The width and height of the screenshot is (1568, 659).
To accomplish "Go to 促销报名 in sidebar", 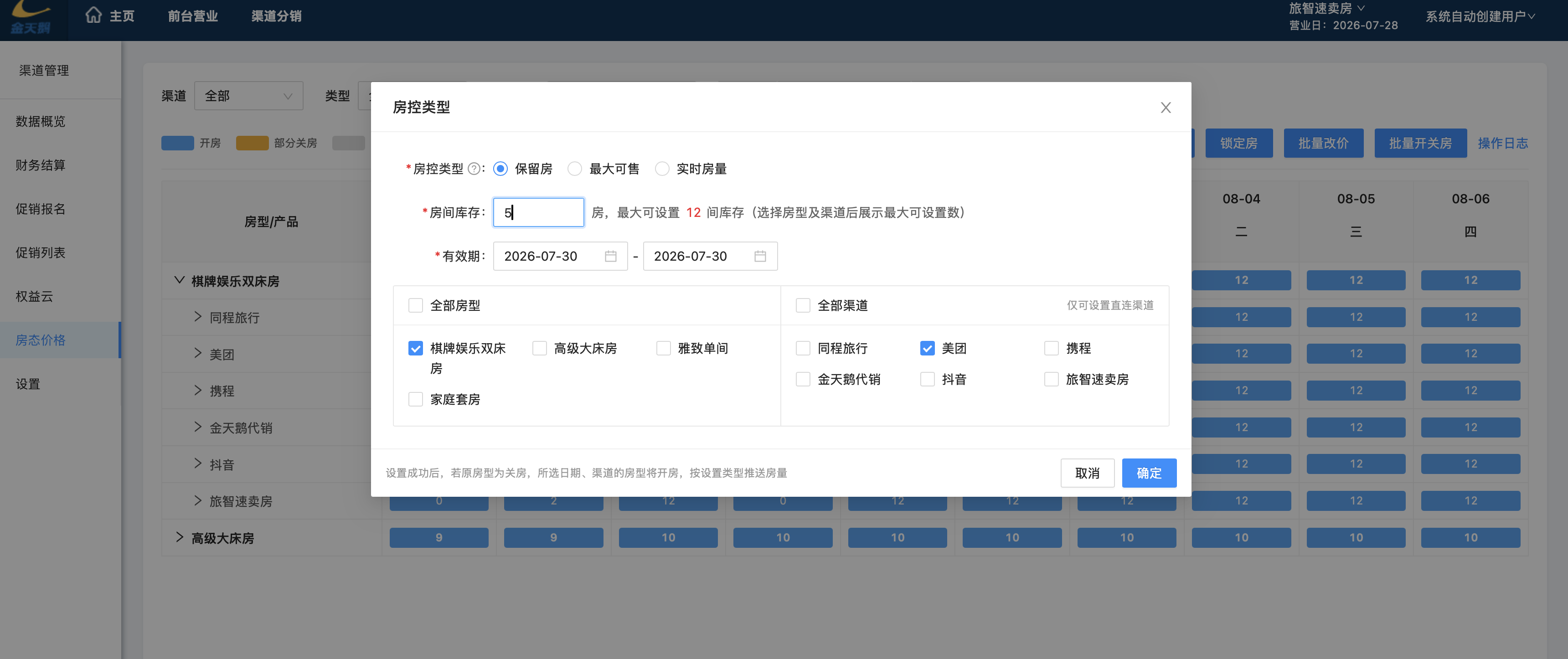I will click(41, 209).
